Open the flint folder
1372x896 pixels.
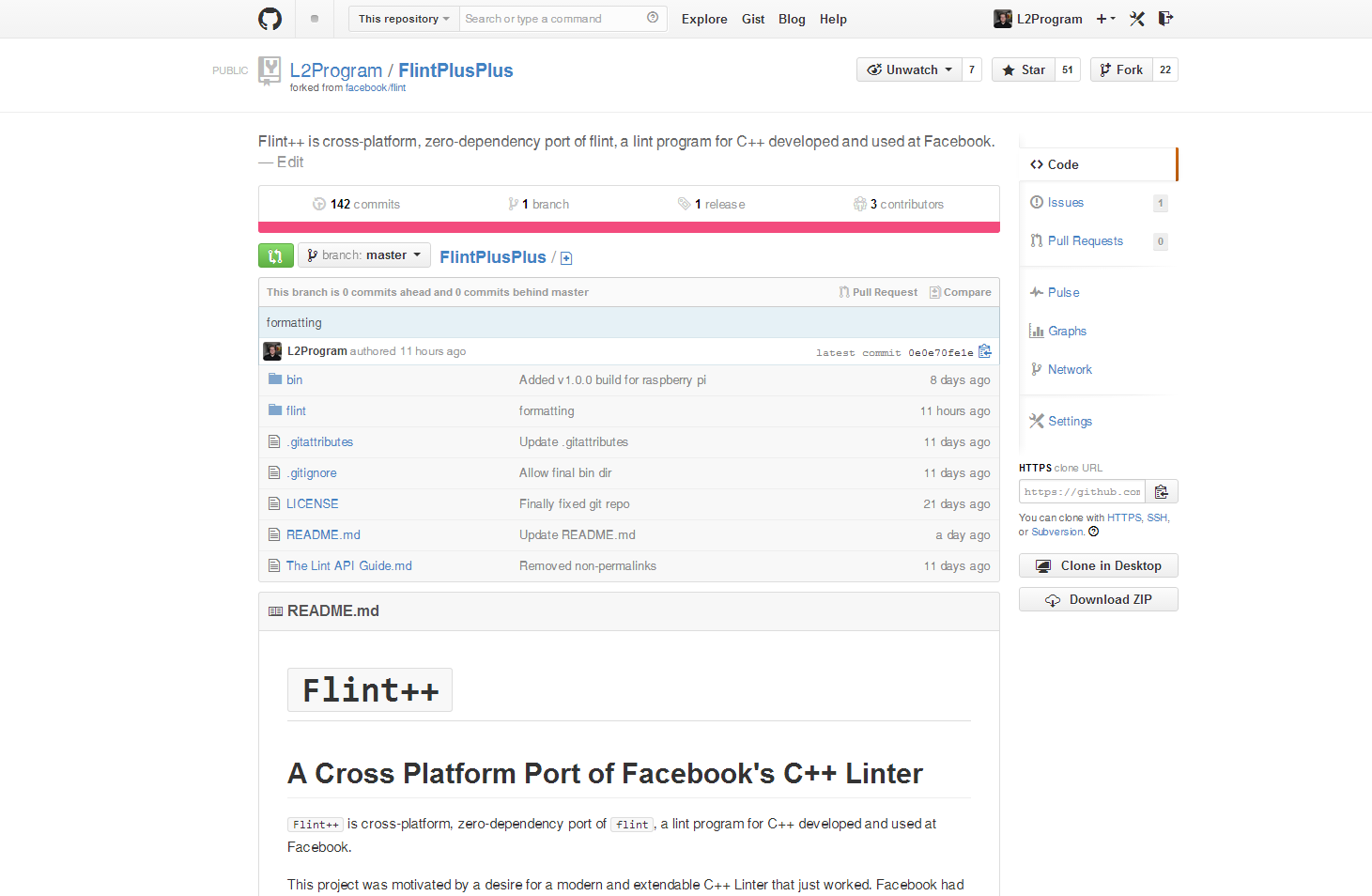pos(296,410)
